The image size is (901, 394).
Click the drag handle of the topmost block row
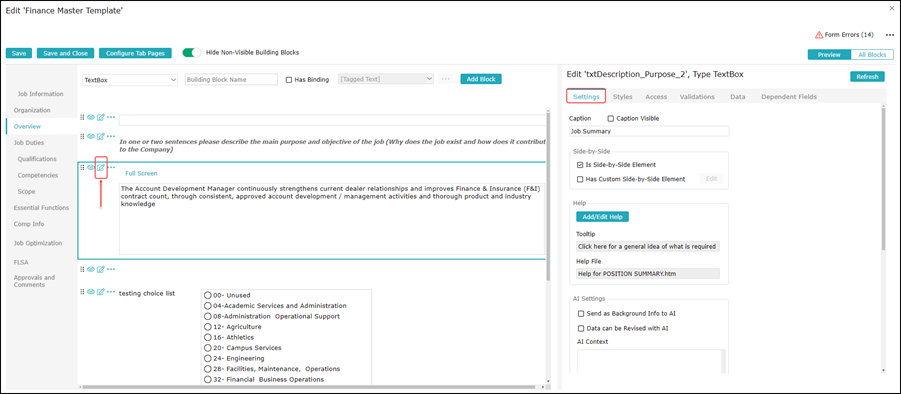82,117
